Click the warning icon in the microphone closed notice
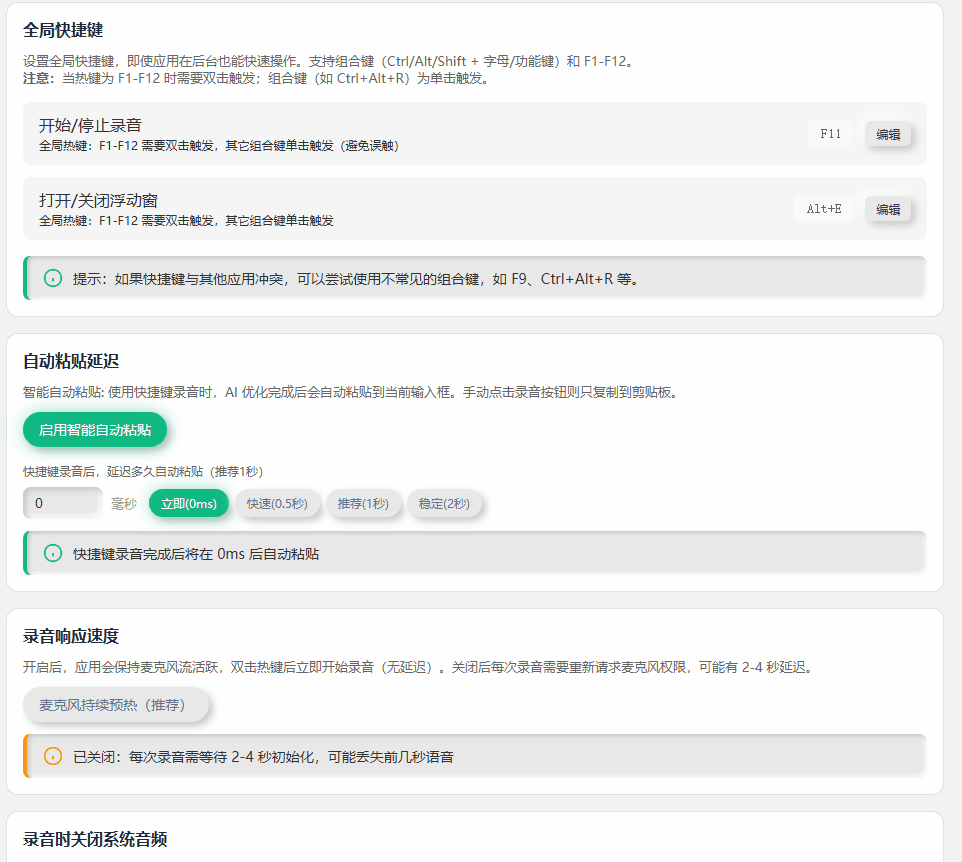 pyautogui.click(x=52, y=757)
